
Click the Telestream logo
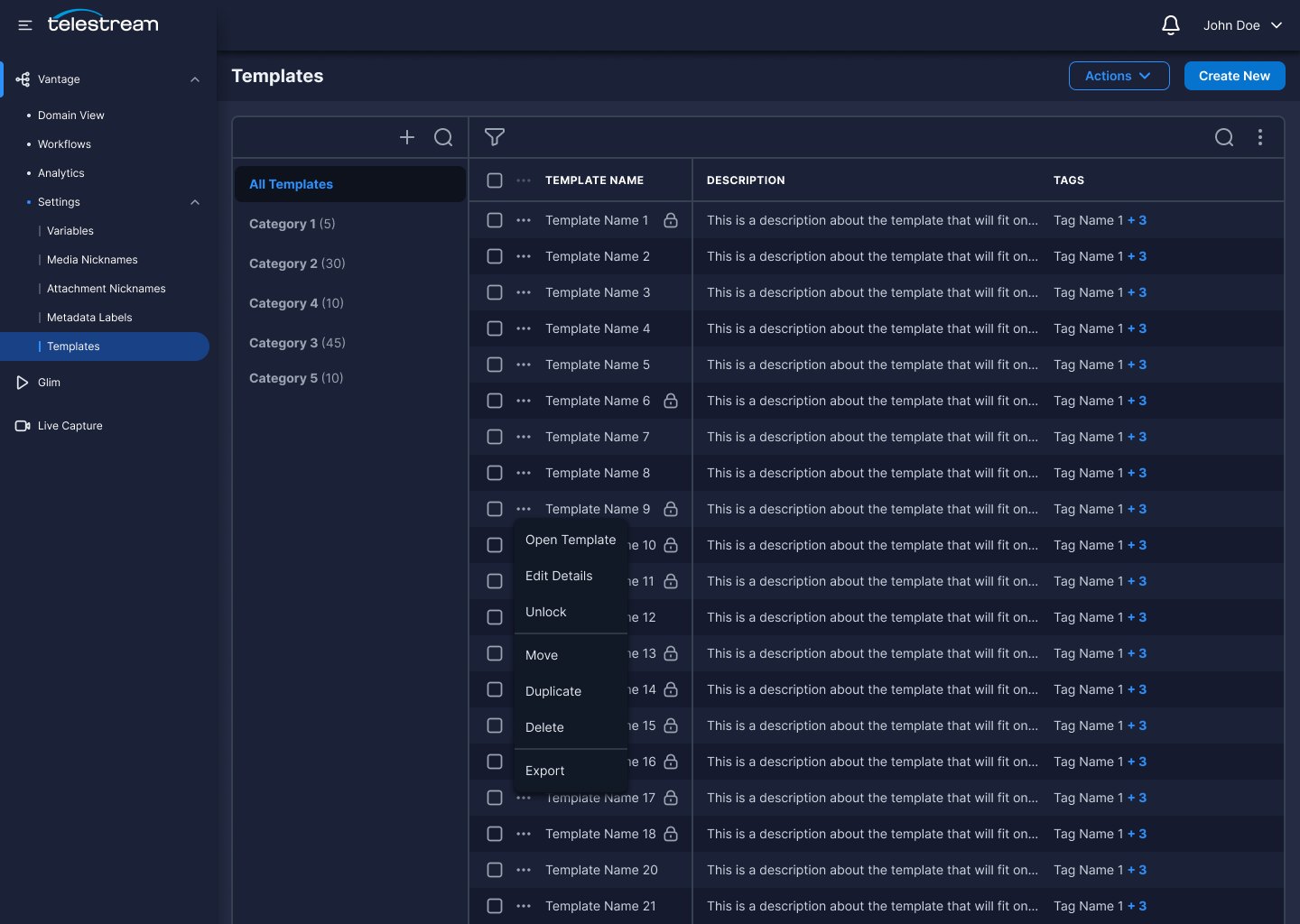click(103, 22)
